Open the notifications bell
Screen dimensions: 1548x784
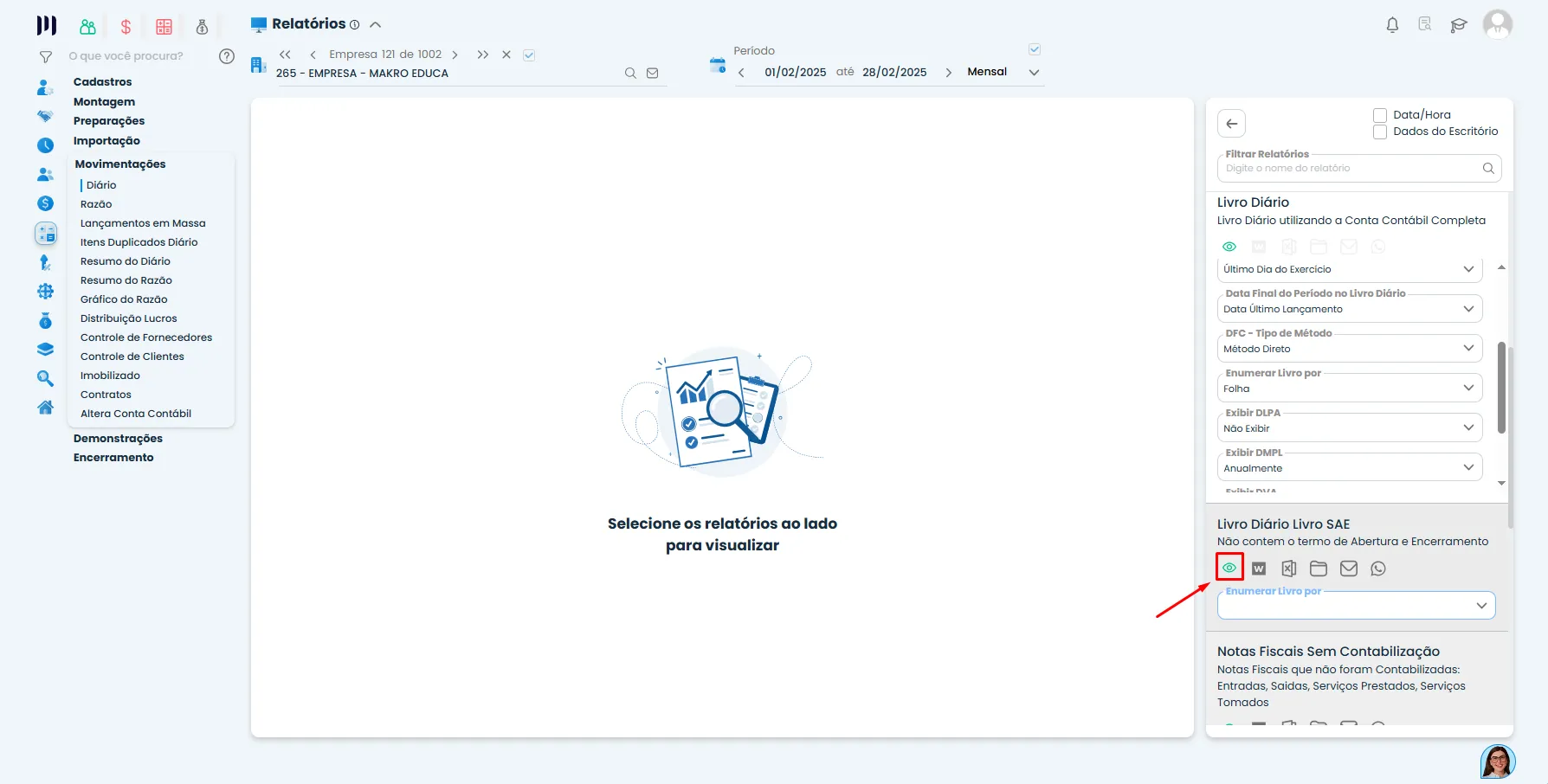coord(1392,25)
